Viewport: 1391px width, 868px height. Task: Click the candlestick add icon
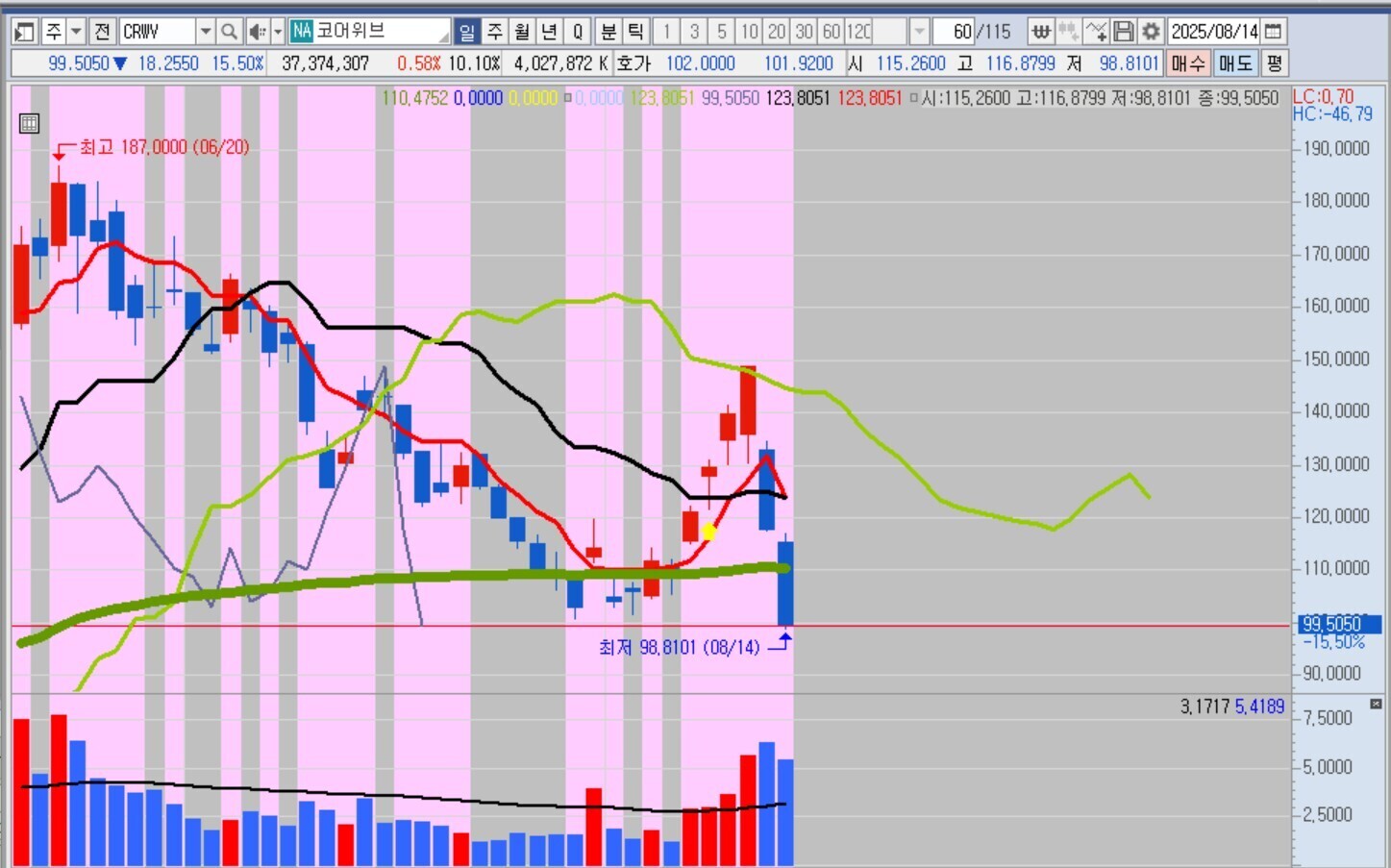(1068, 32)
